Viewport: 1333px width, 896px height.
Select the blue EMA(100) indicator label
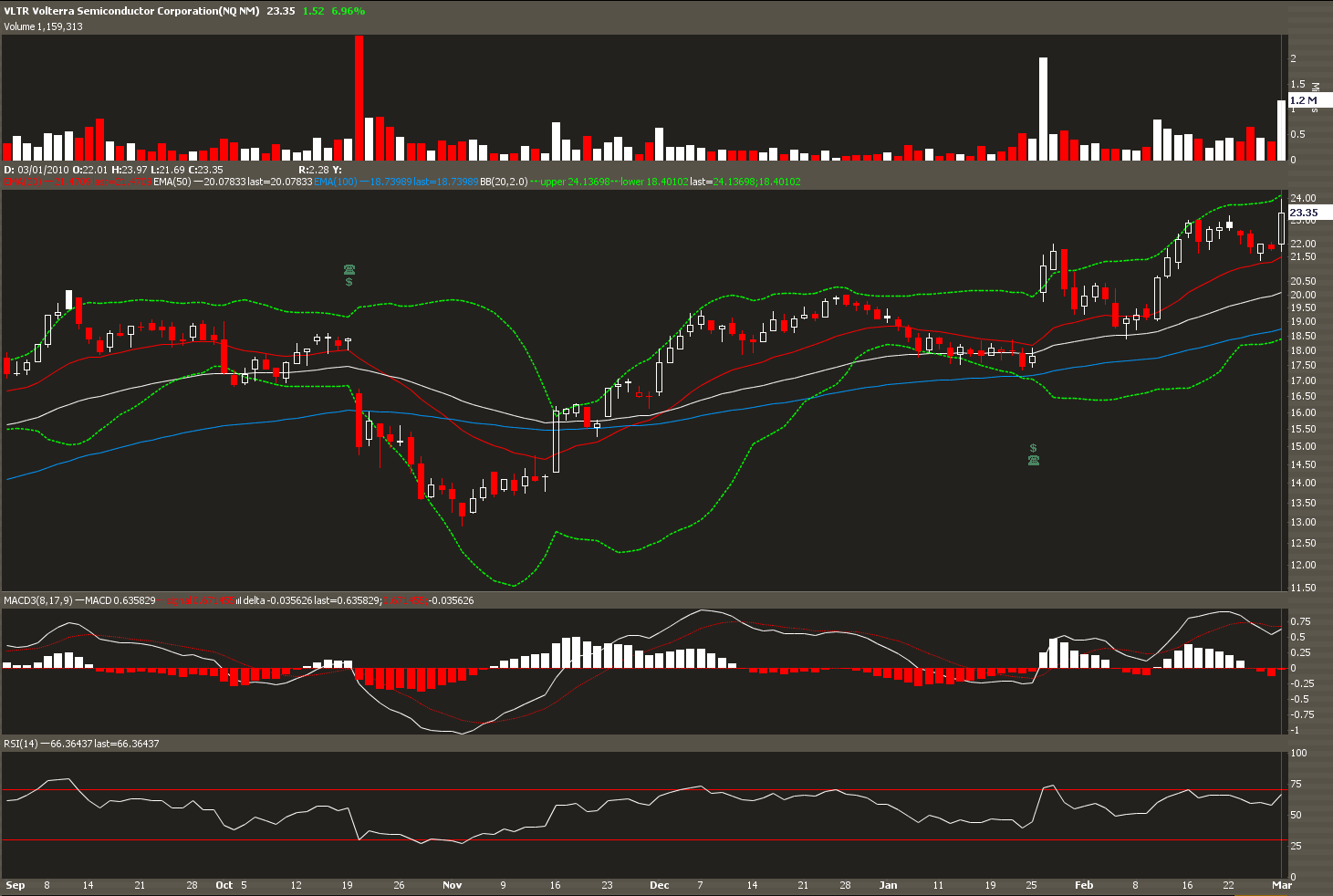[x=396, y=182]
